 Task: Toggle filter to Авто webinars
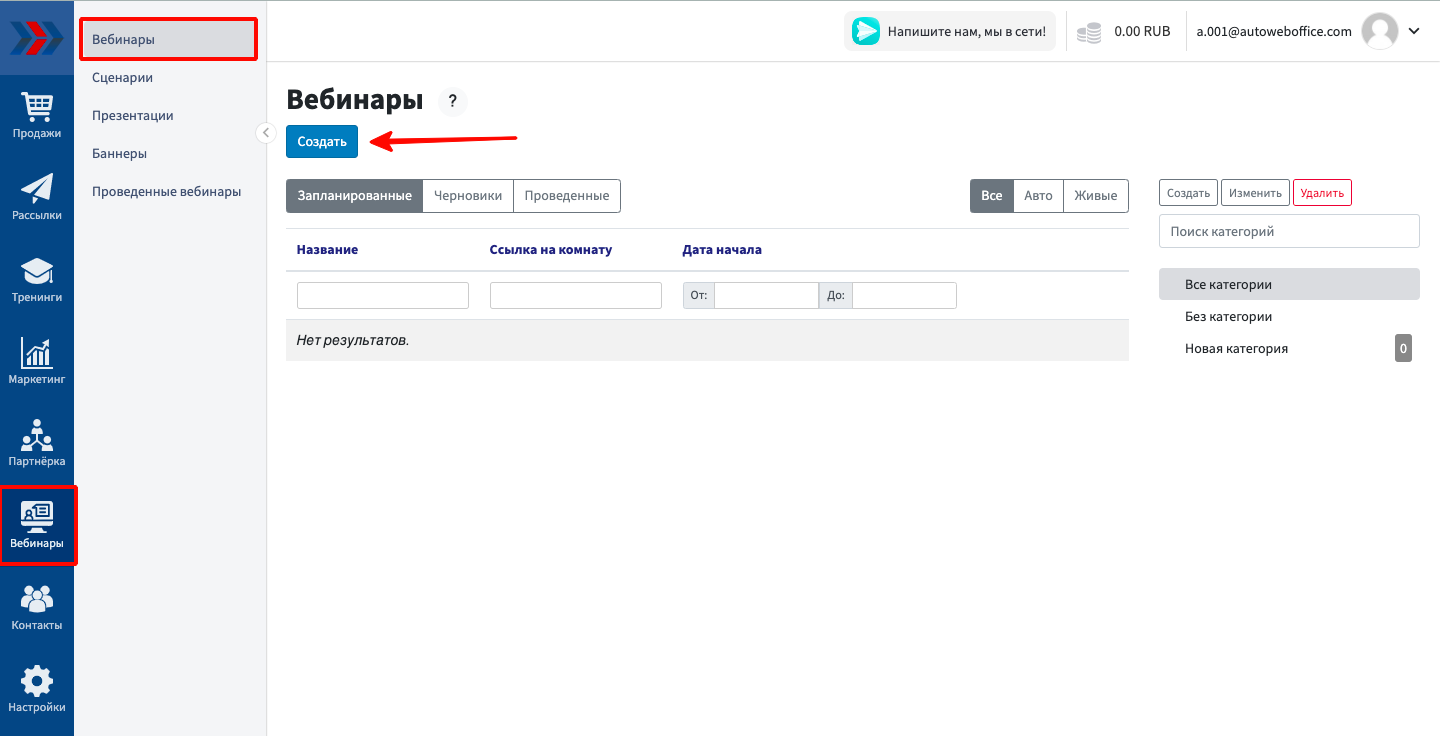coord(1038,196)
